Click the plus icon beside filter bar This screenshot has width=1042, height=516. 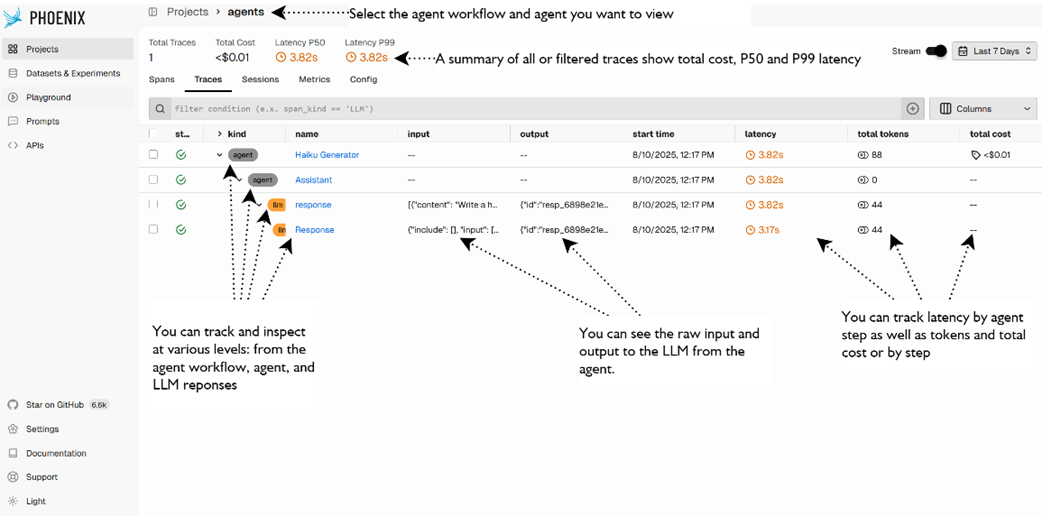tap(912, 108)
